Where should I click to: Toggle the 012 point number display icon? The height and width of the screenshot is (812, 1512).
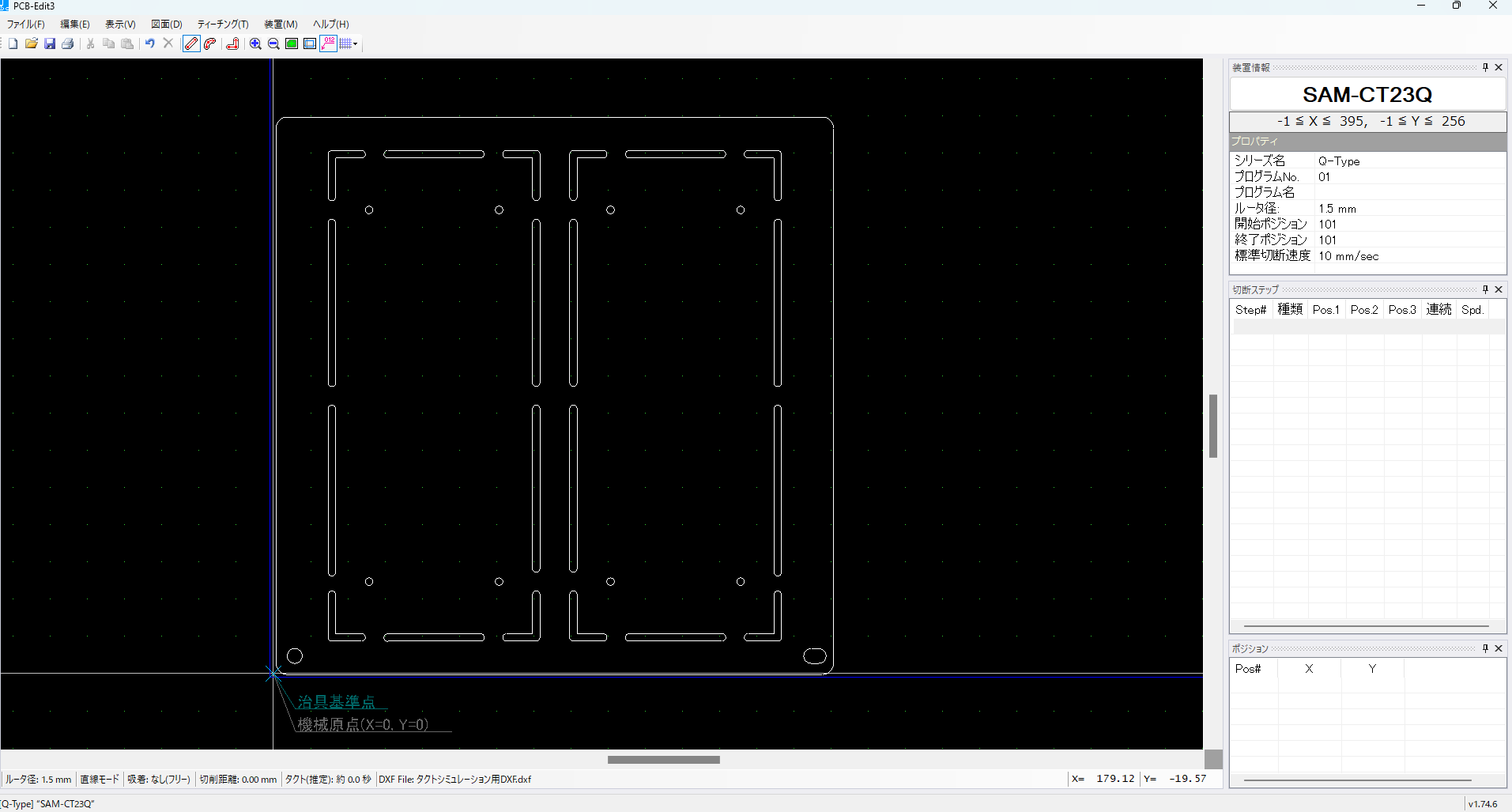[x=327, y=43]
